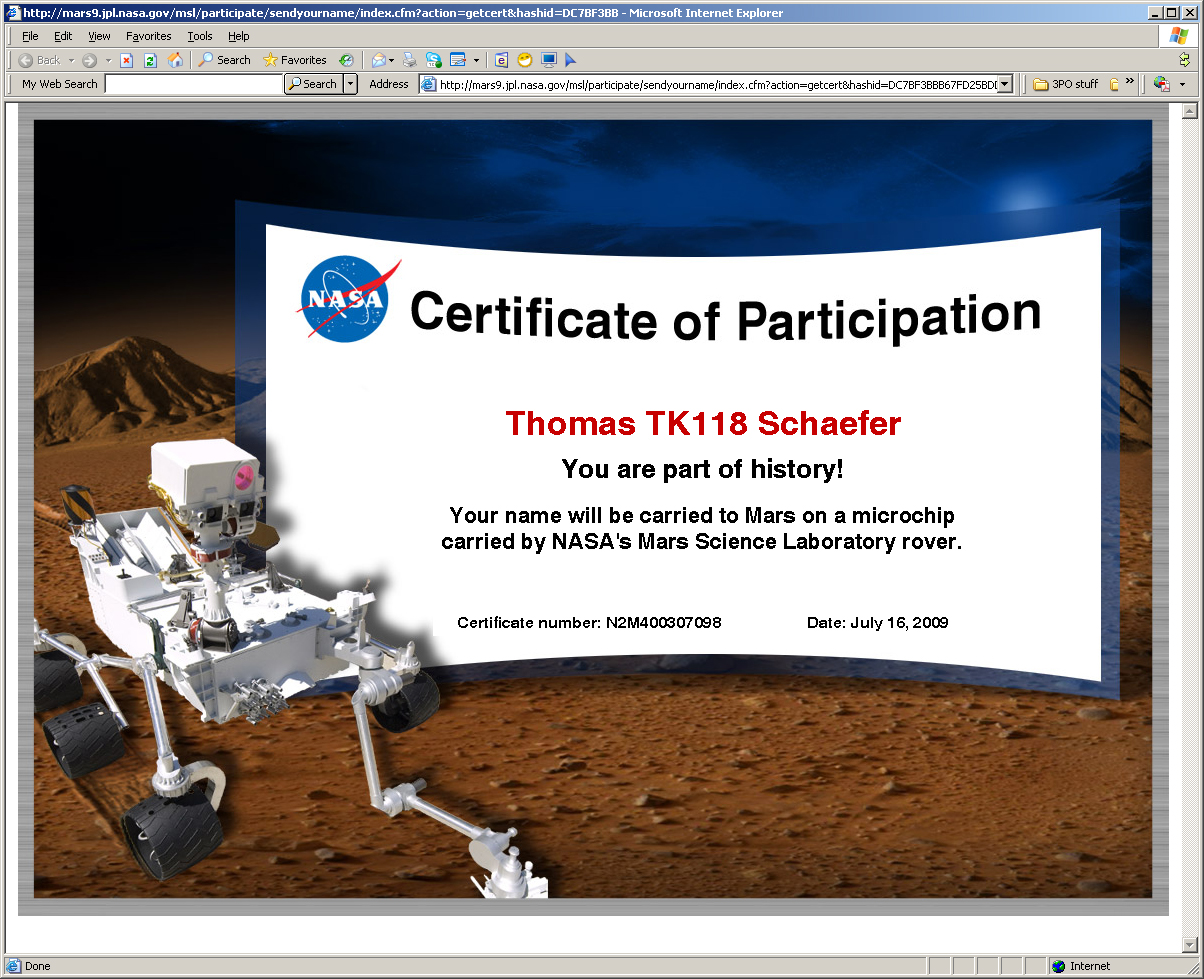Open the Search pane in the toolbar
The image size is (1204, 979).
[224, 60]
